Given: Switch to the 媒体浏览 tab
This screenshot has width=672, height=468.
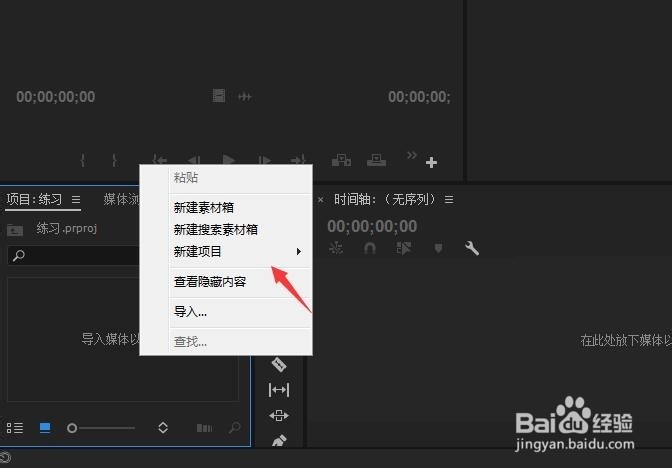Looking at the screenshot, I should (121, 199).
